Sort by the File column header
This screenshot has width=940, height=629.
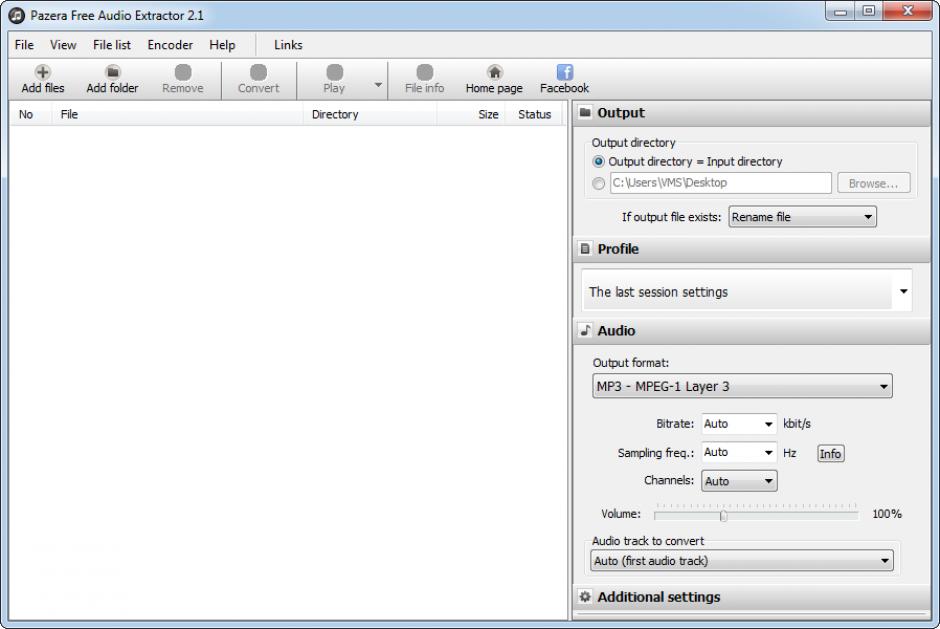coord(177,114)
